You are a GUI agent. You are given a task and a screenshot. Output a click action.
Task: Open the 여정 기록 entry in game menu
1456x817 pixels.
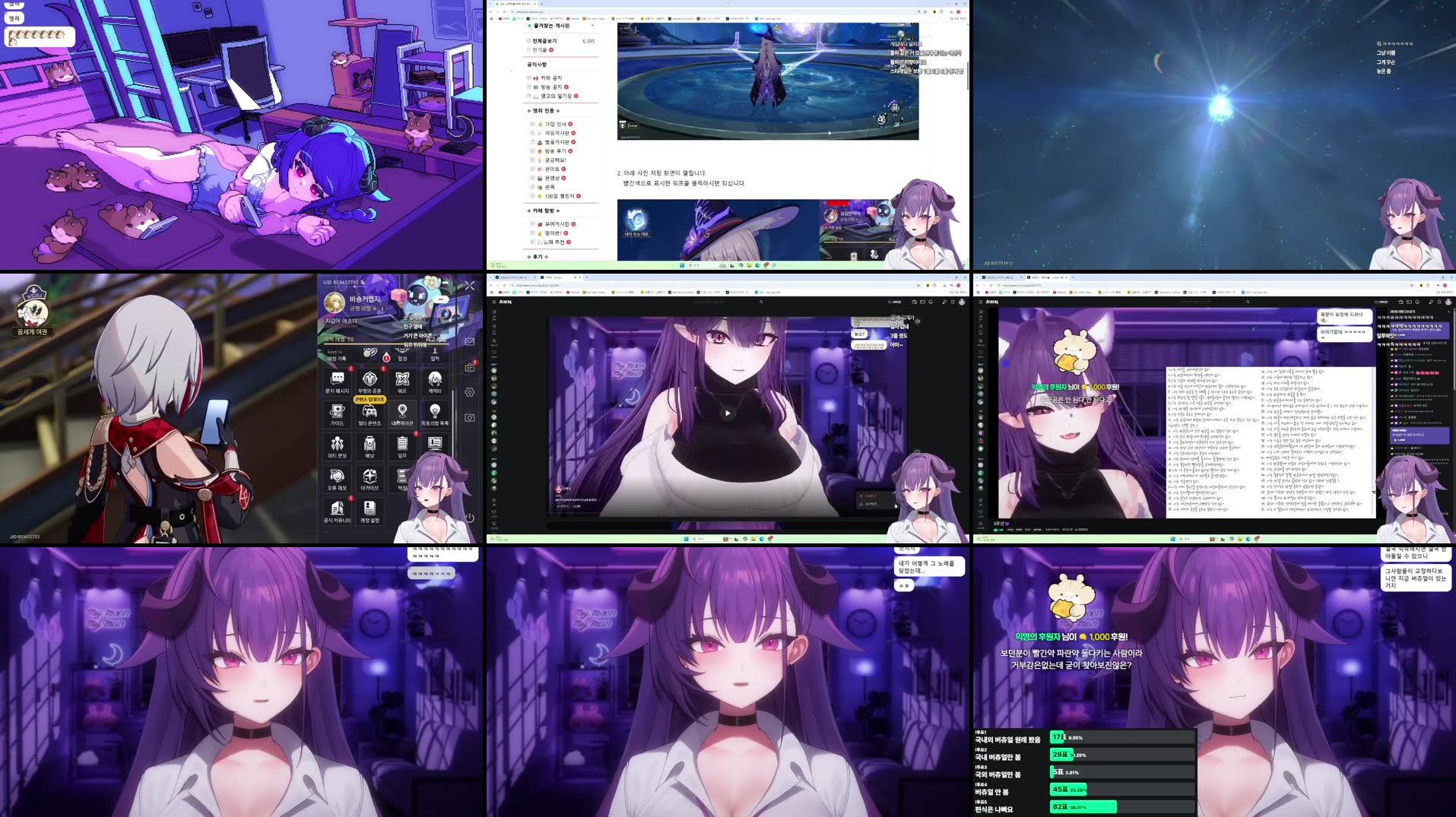[x=338, y=355]
